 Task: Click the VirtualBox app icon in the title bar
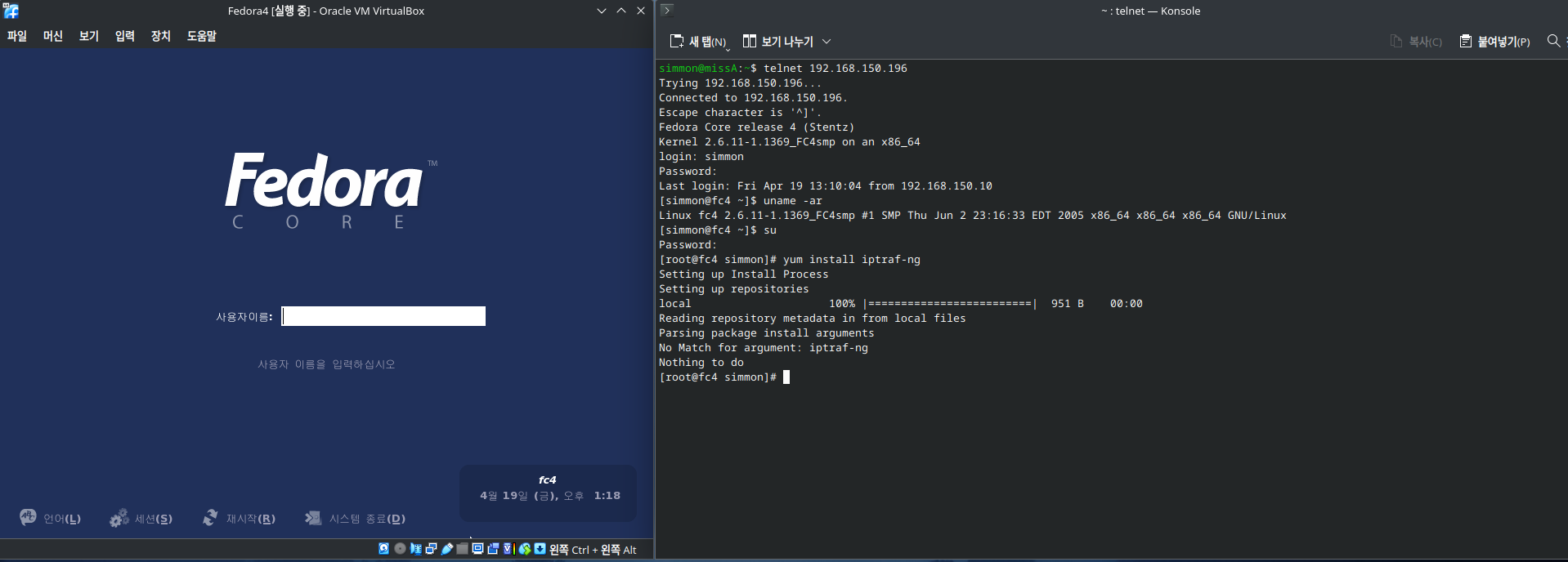click(11, 11)
